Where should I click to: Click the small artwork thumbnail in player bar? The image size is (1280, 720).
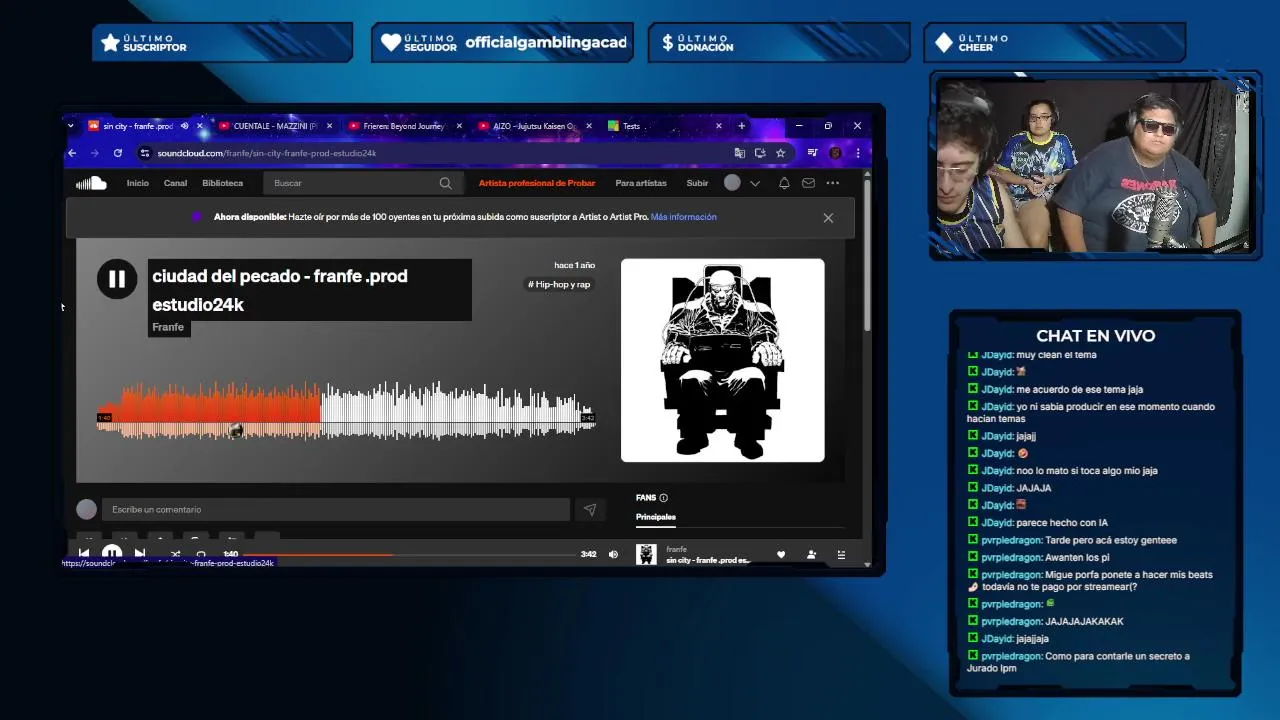coord(647,554)
